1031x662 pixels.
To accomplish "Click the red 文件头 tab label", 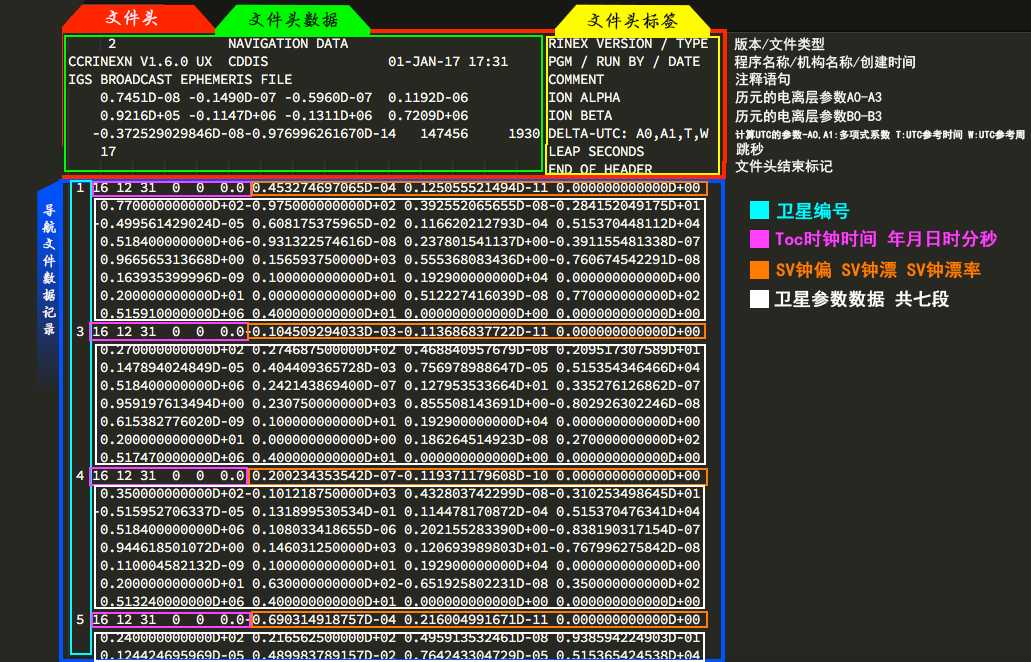I will coord(132,18).
